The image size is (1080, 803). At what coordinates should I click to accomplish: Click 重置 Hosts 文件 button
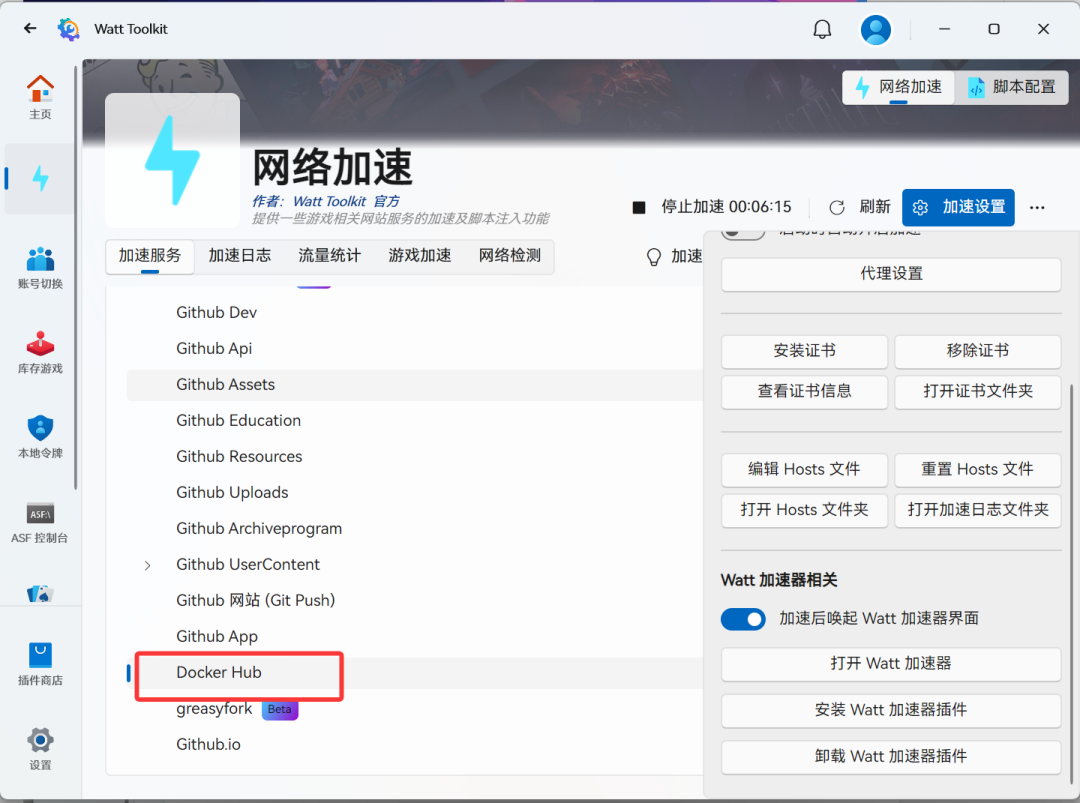[977, 470]
